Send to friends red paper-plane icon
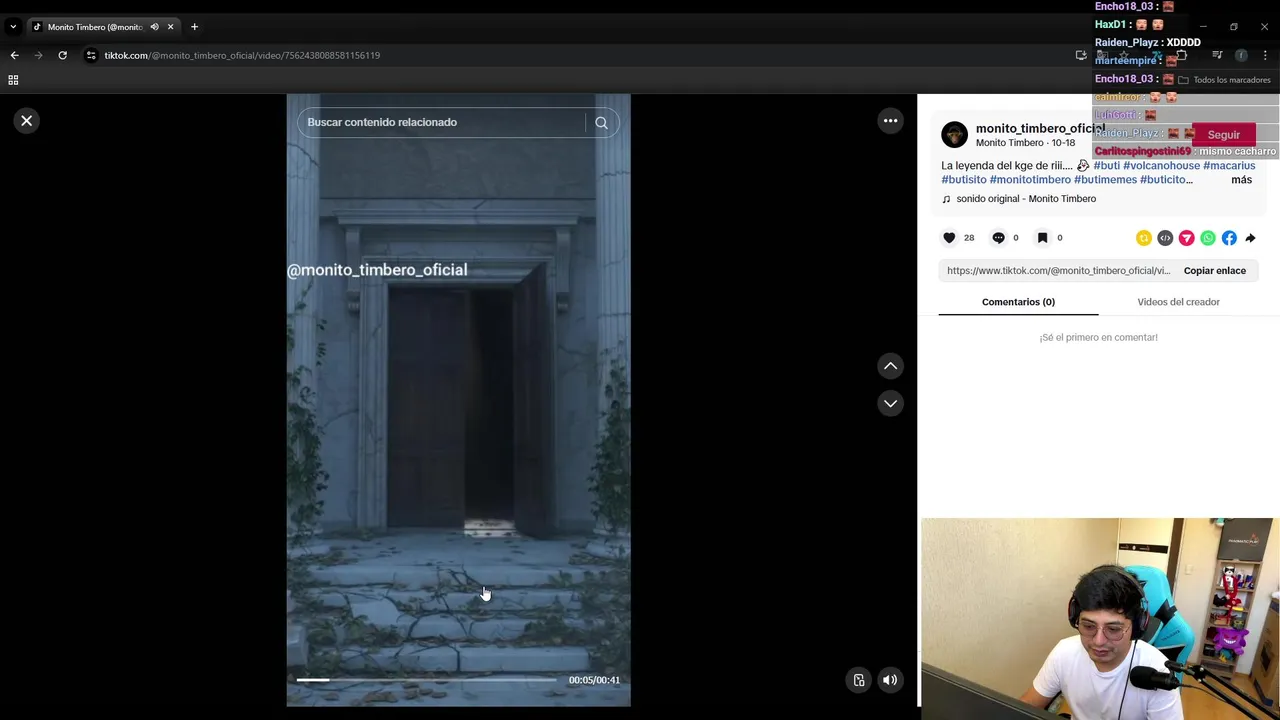Viewport: 1280px width, 720px height. click(1186, 238)
